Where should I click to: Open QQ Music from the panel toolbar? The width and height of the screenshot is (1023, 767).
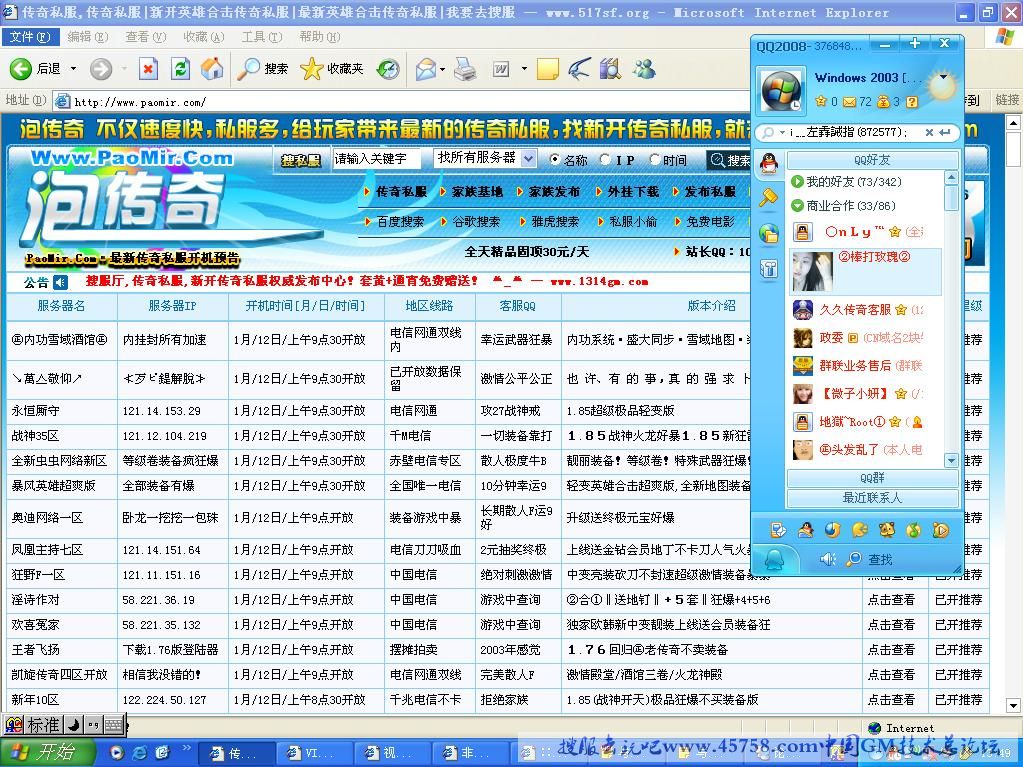coord(912,529)
